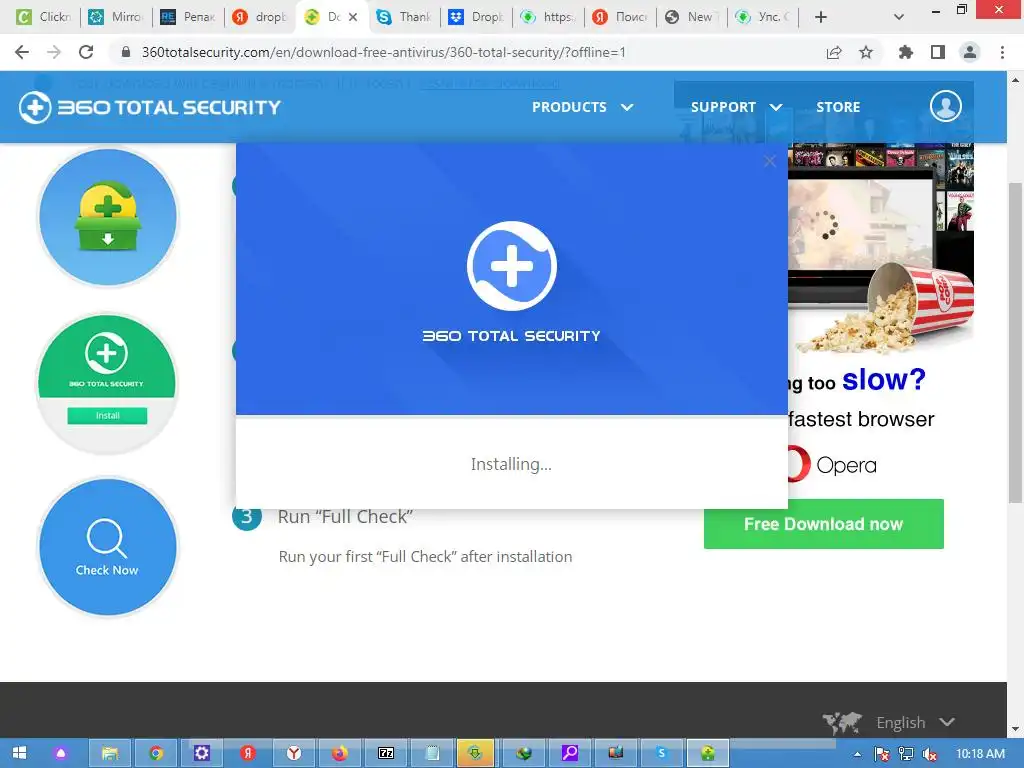
Task: Click the Run "Full Check" step heading
Action: (345, 517)
